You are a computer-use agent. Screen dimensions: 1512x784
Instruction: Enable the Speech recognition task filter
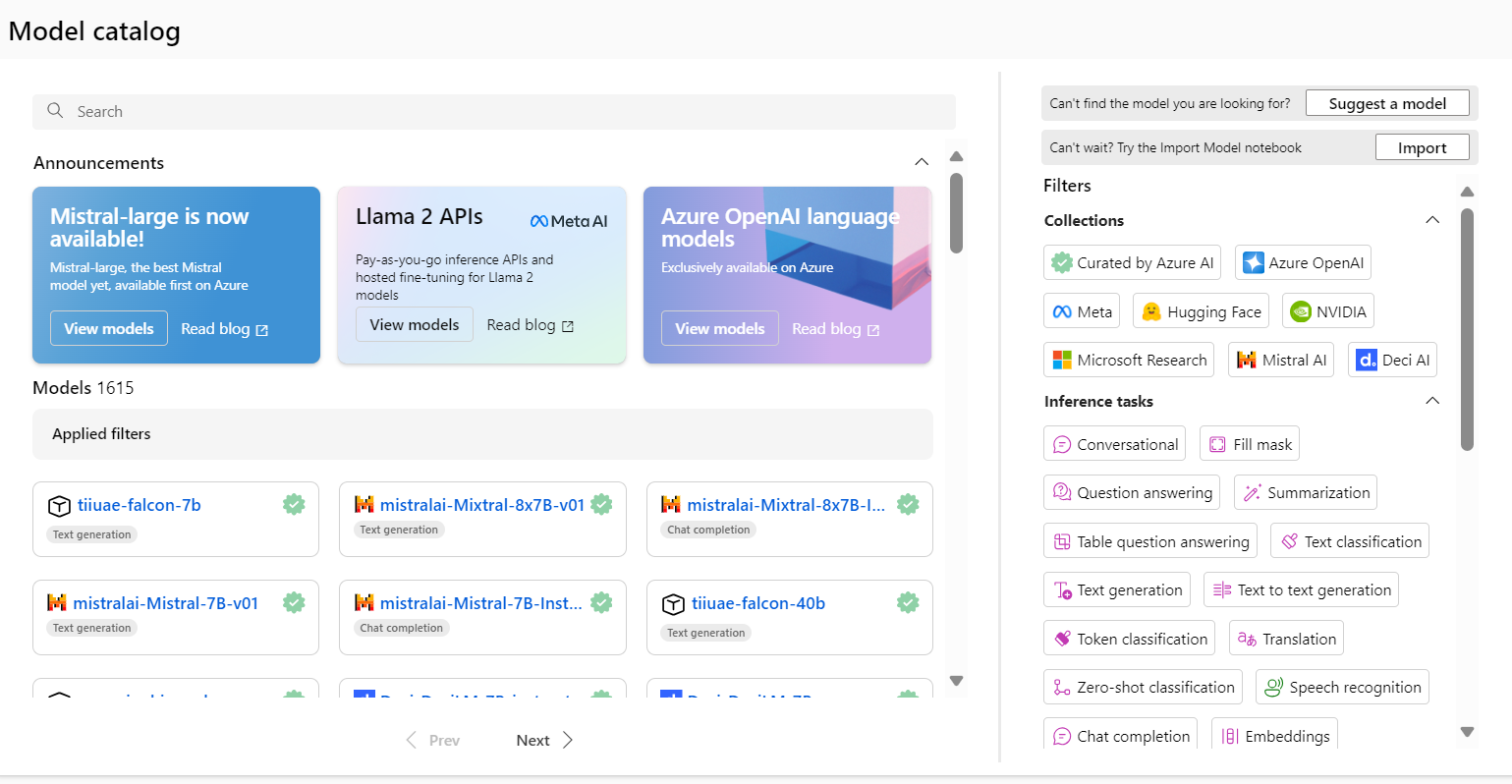(1342, 687)
